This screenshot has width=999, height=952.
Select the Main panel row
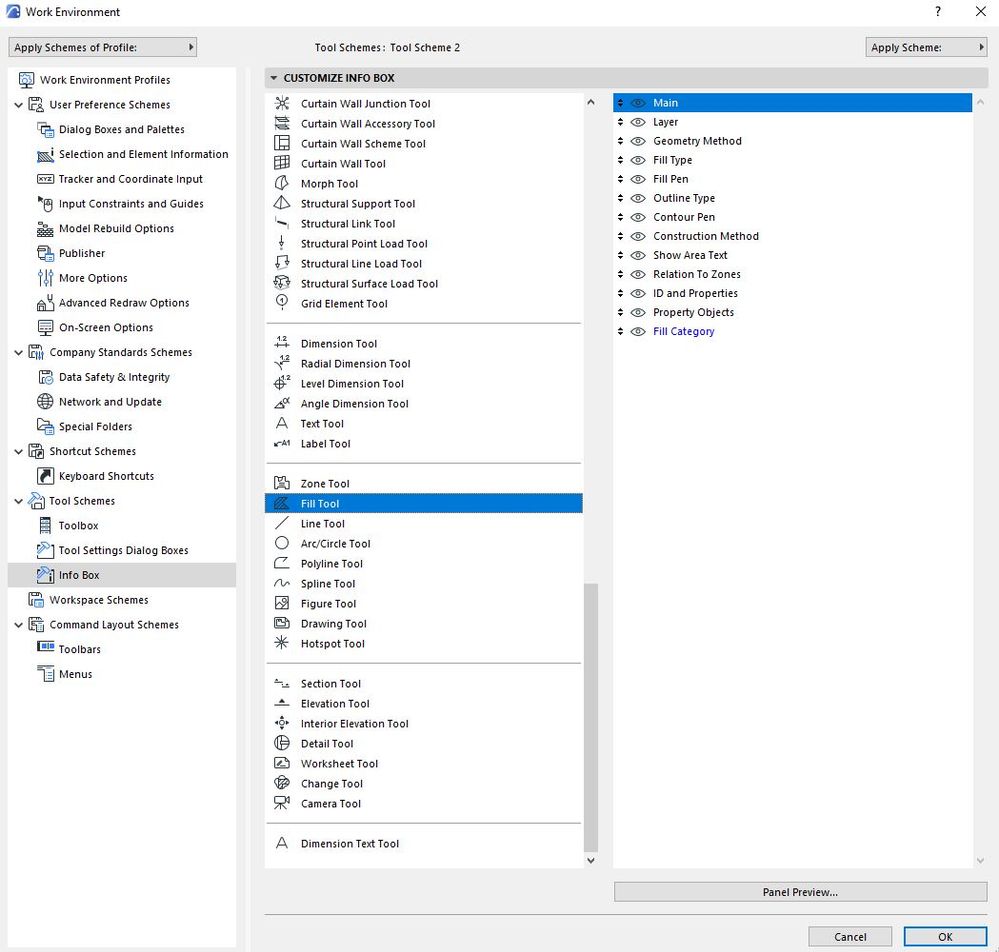(x=793, y=103)
